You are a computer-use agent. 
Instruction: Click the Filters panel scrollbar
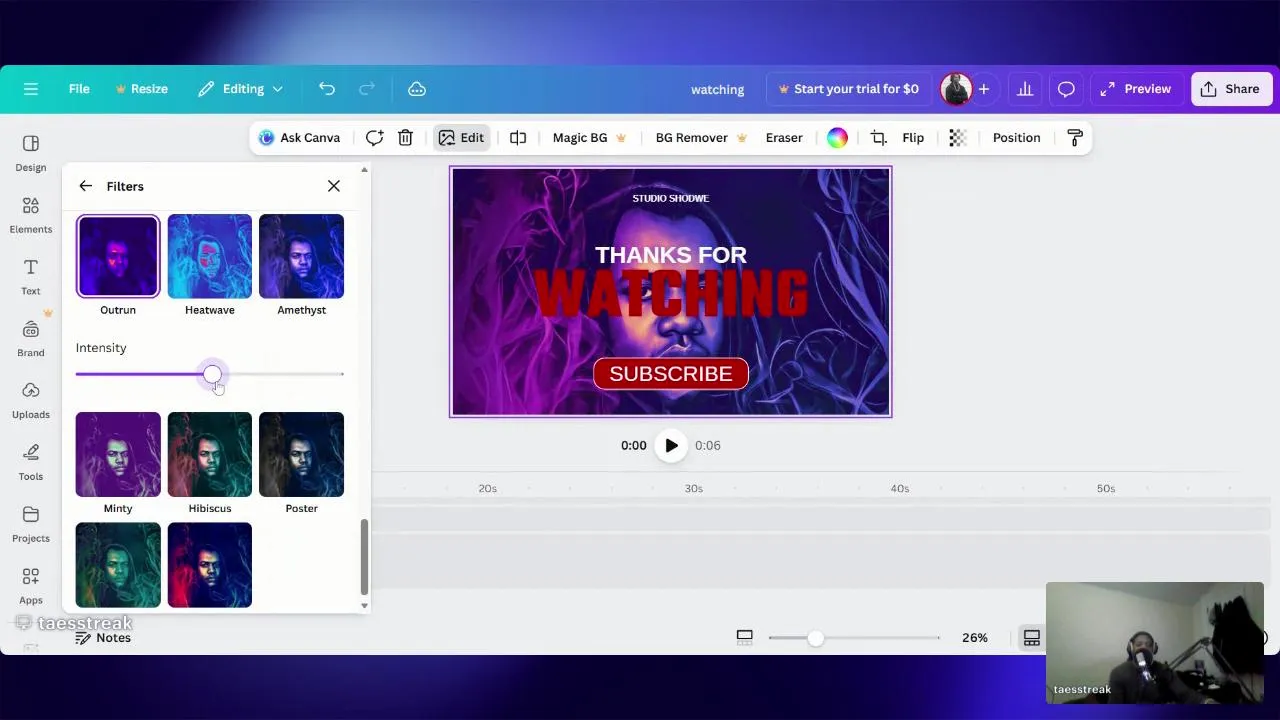pos(364,556)
